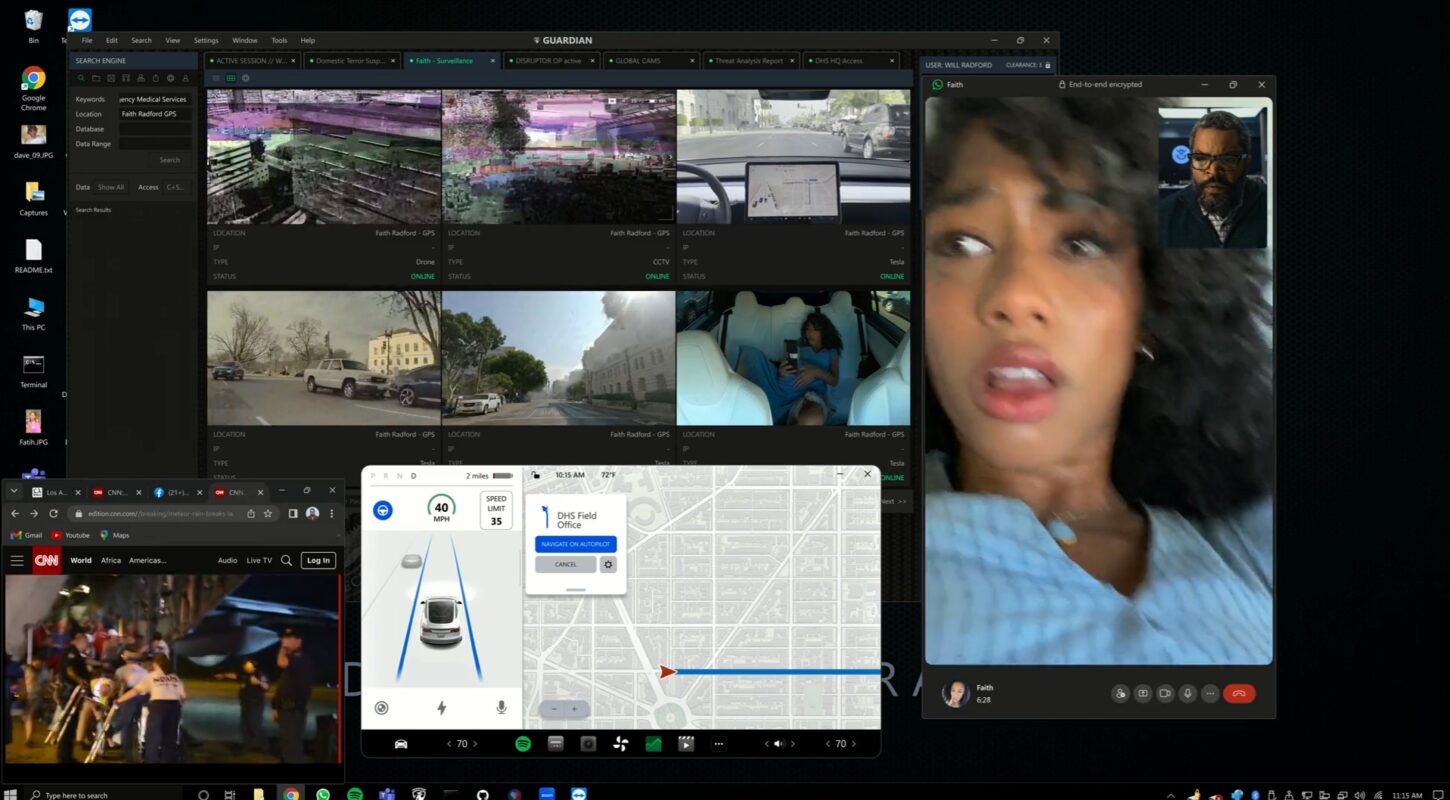Mute Tesla volume speaker icon

(x=779, y=743)
